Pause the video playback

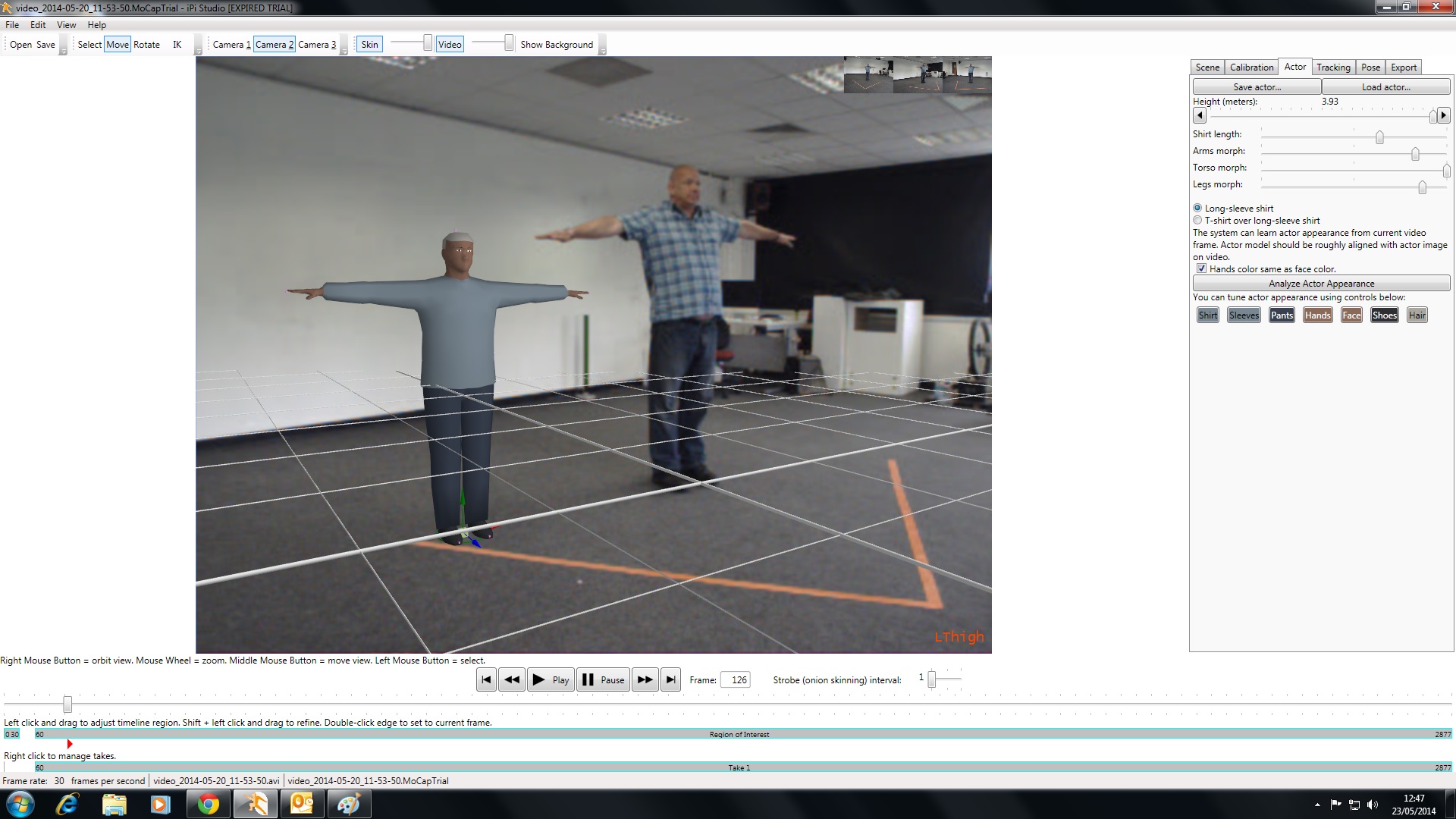pyautogui.click(x=603, y=679)
